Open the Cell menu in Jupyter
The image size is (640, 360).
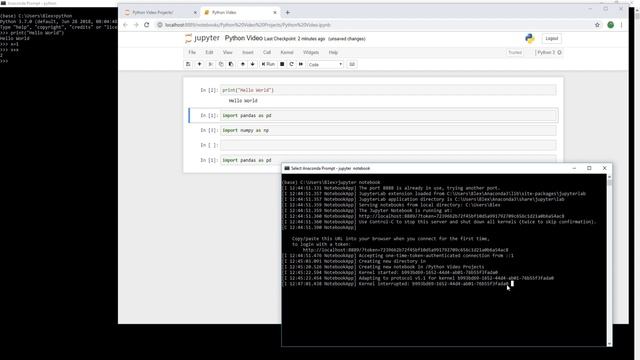[x=267, y=52]
